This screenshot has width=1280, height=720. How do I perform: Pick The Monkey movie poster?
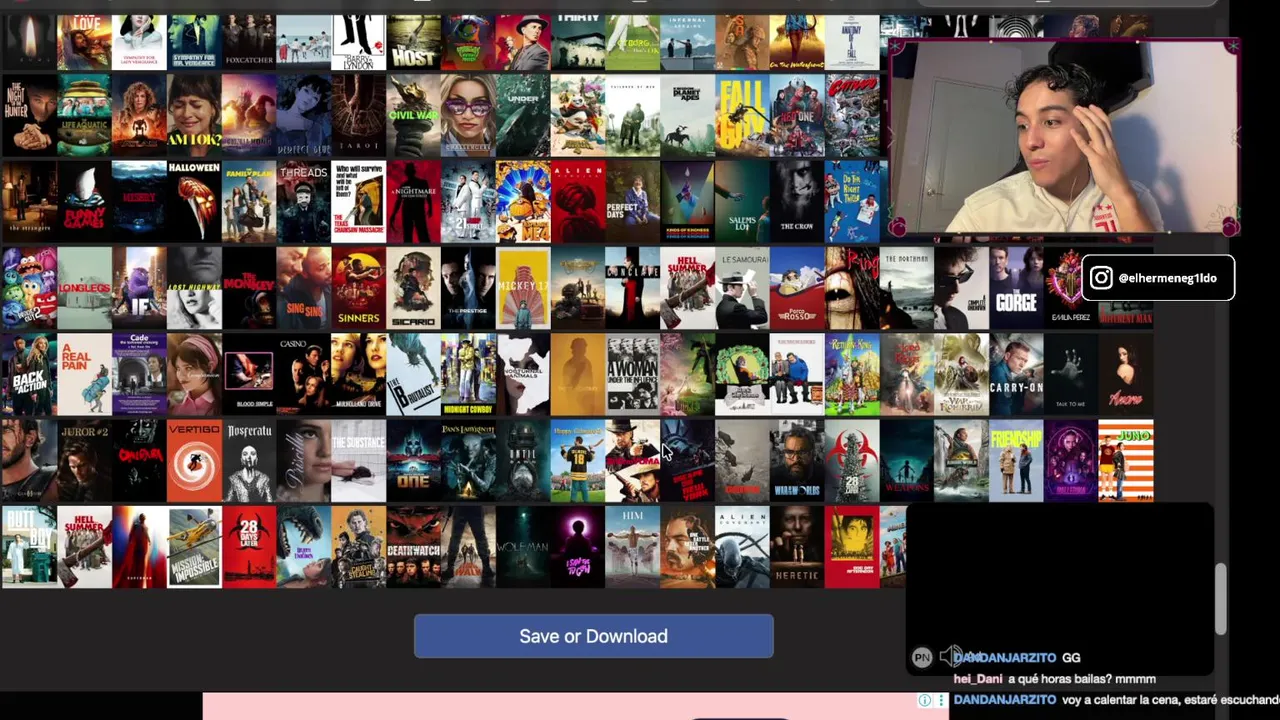point(249,288)
